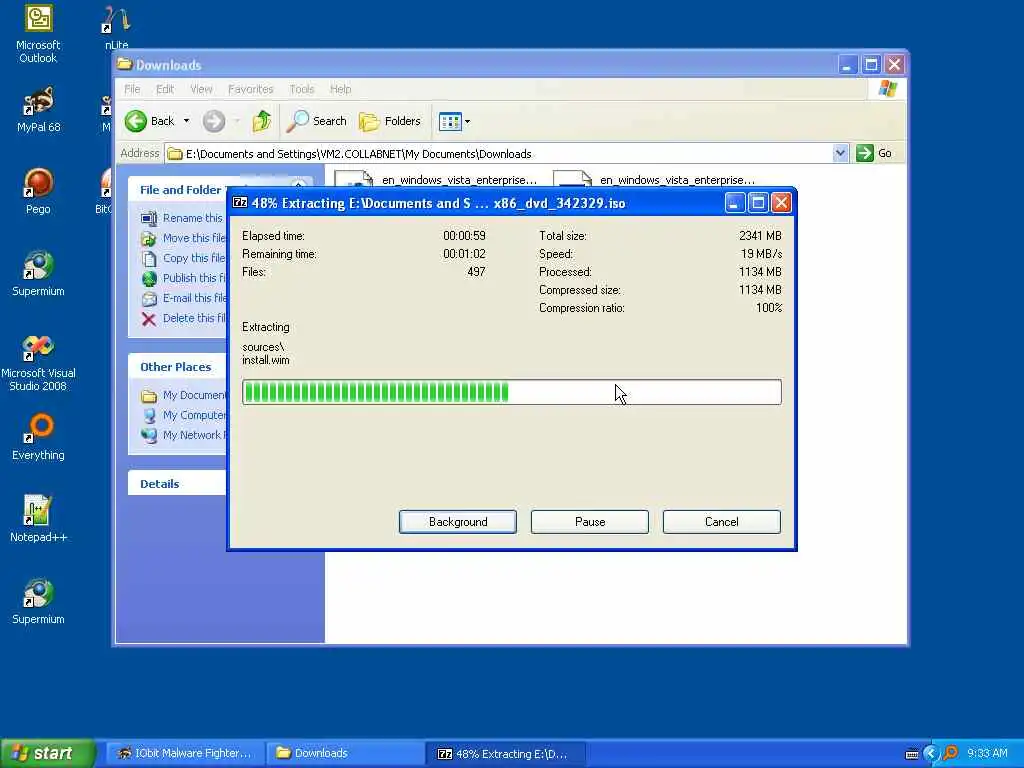Image resolution: width=1024 pixels, height=768 pixels.
Task: Click E-mail this file task
Action: click(184, 298)
